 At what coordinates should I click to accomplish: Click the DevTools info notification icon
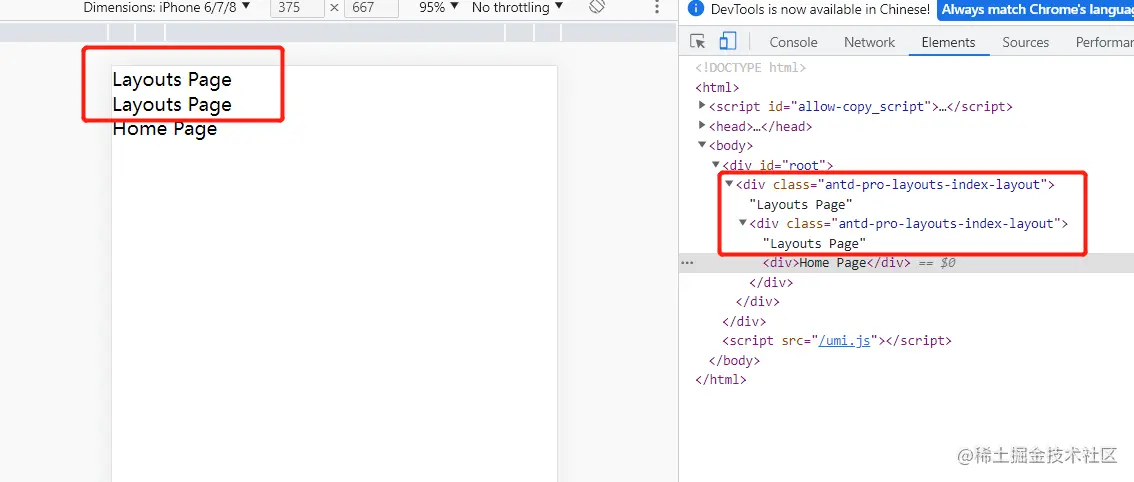pos(695,9)
